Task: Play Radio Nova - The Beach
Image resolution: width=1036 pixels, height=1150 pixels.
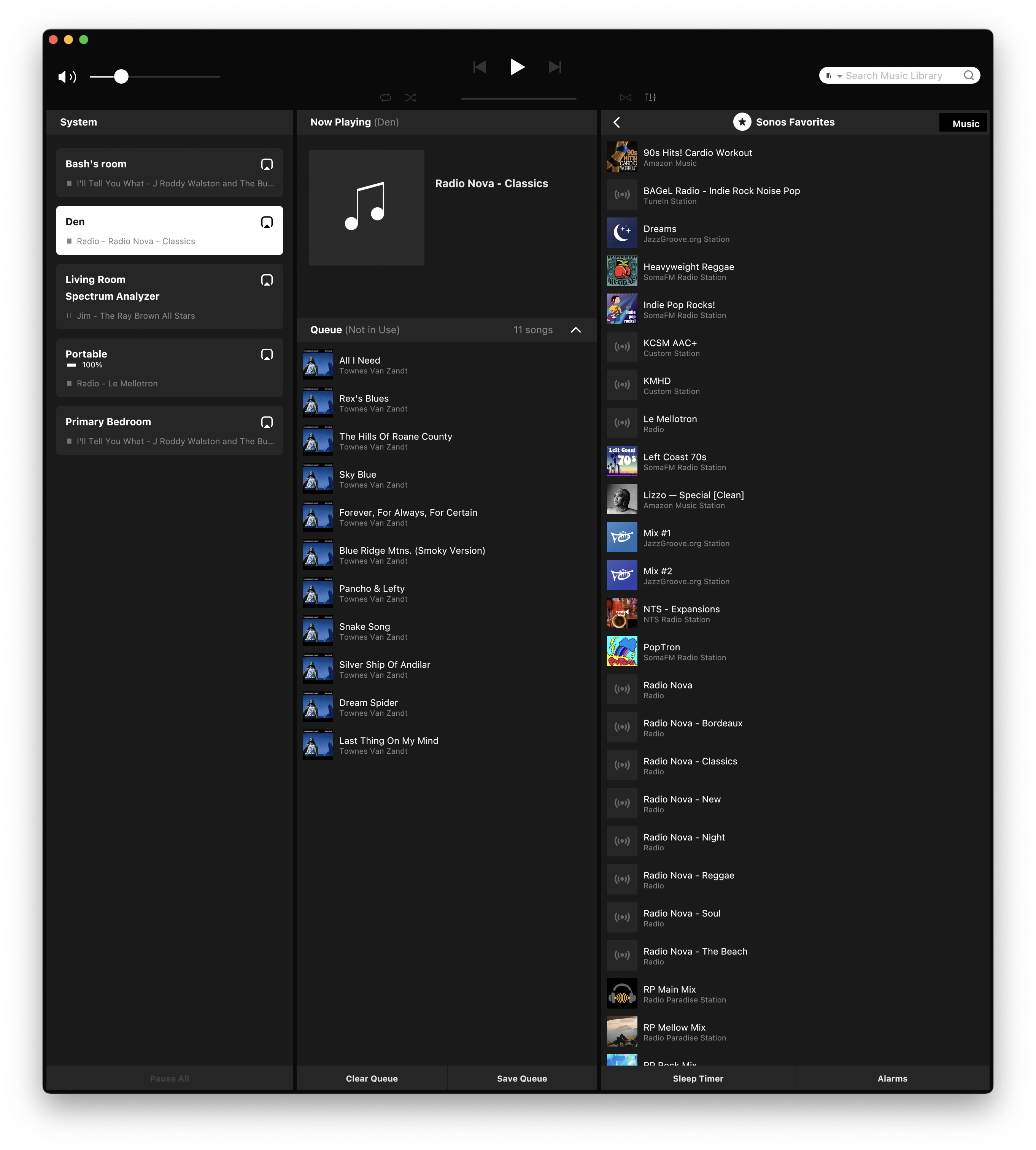Action: [x=796, y=956]
